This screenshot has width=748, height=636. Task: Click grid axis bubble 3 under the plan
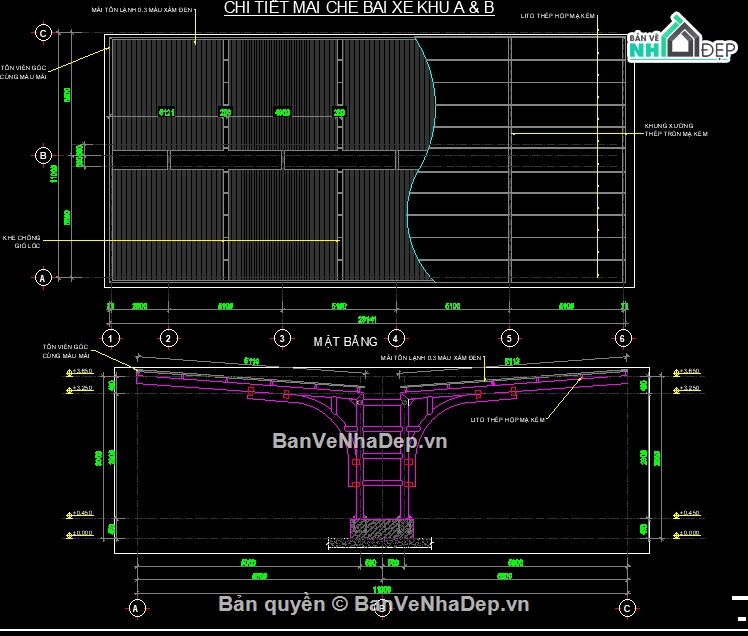282,339
